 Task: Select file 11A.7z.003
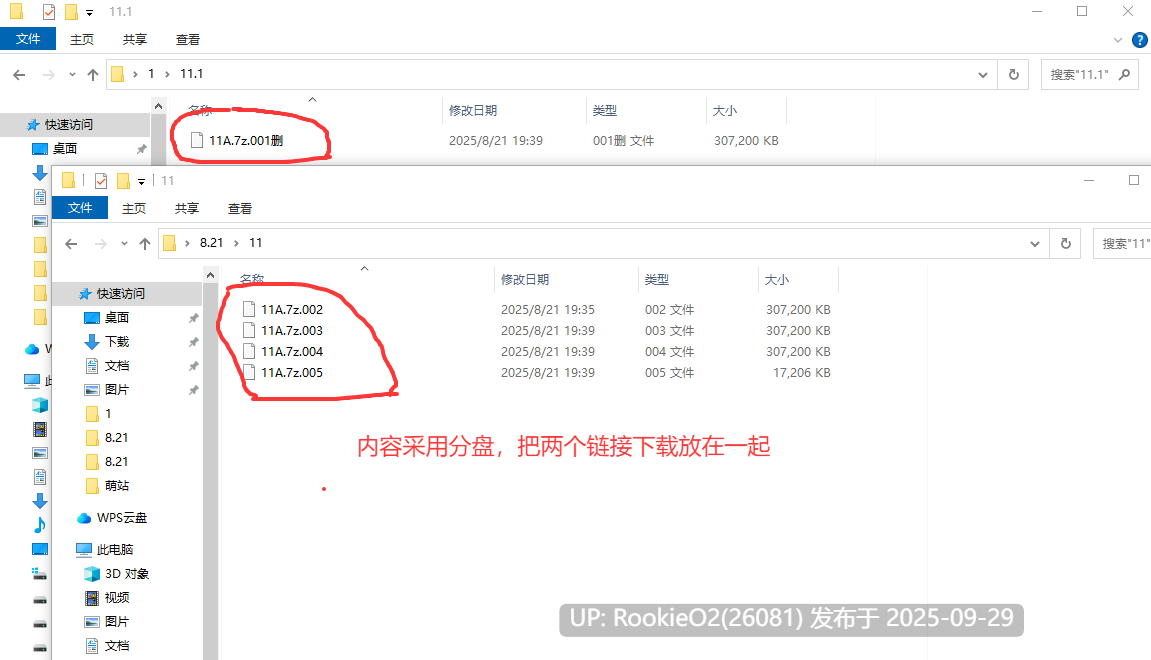(291, 330)
